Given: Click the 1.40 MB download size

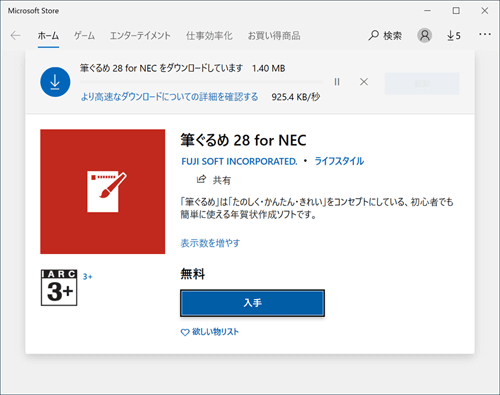Looking at the screenshot, I should click(x=269, y=69).
